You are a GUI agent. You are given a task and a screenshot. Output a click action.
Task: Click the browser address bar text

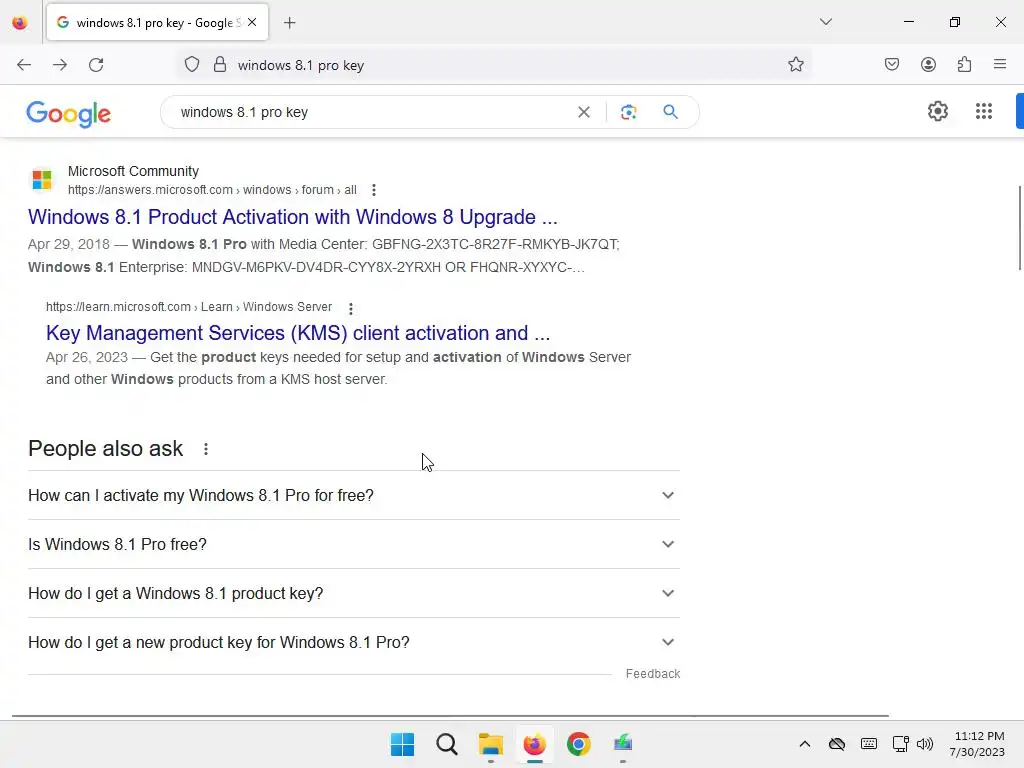tap(300, 65)
